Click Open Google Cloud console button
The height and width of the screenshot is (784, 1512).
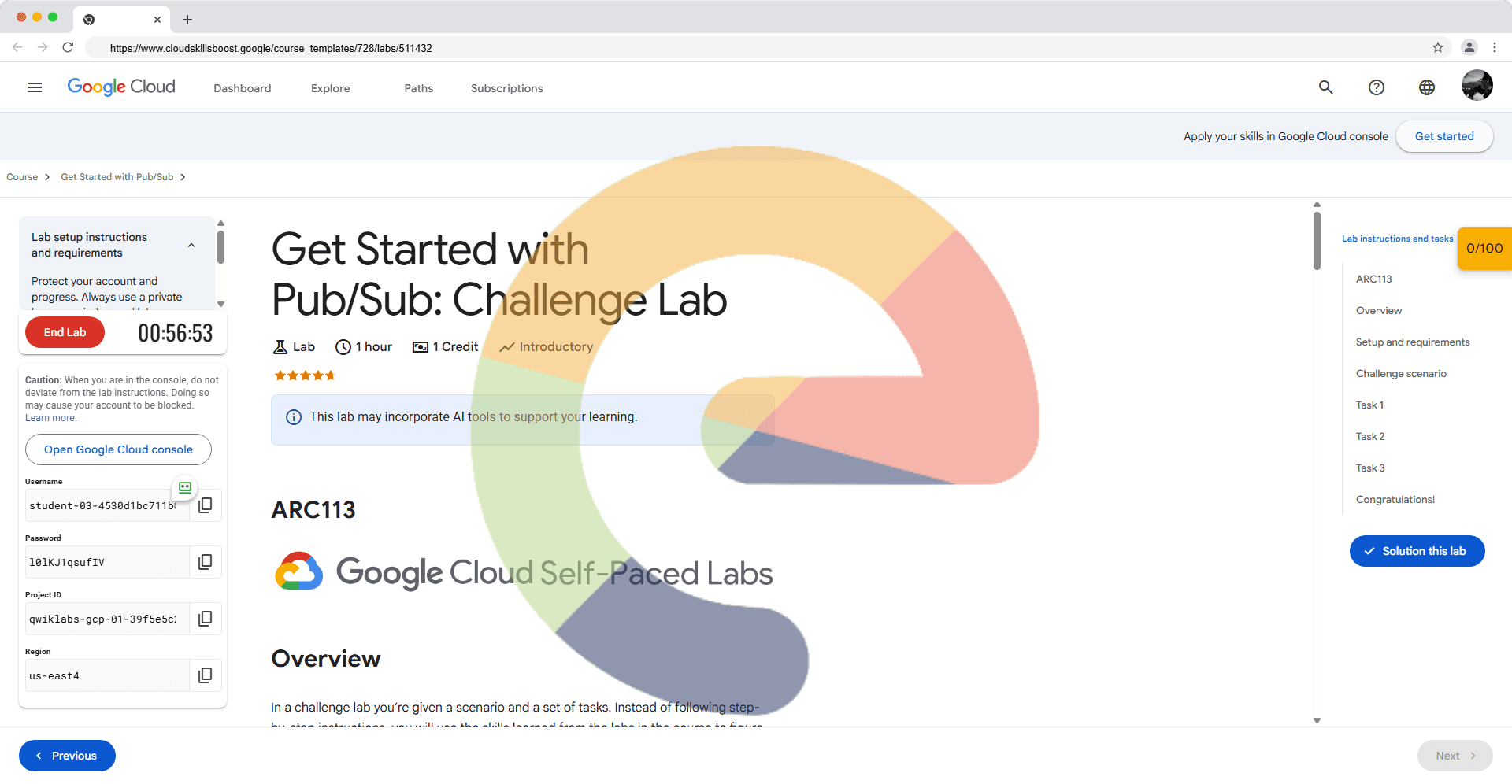[118, 449]
